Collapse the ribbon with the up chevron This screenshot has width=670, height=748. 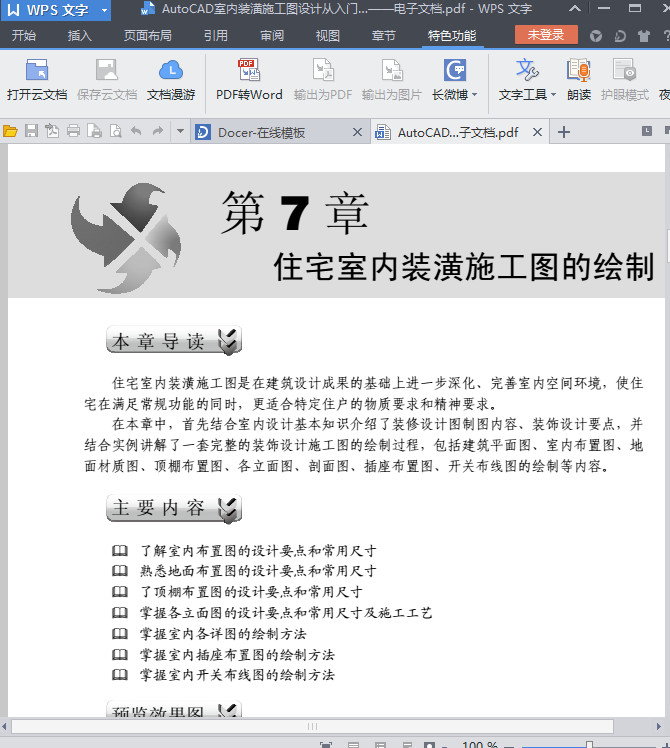[575, 9]
